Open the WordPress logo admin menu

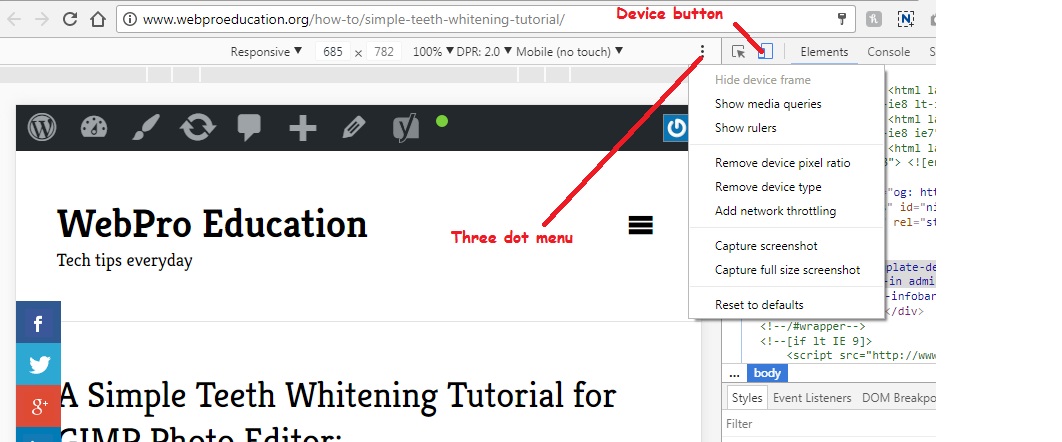(42, 127)
